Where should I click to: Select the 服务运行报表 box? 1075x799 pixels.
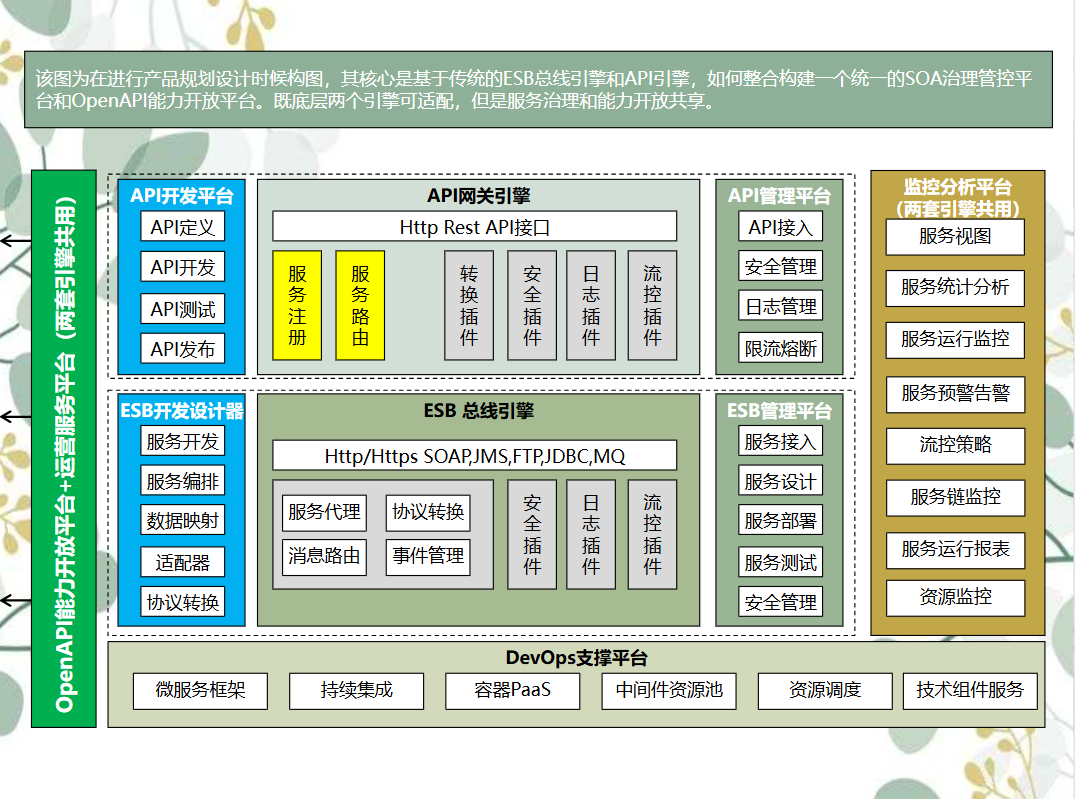point(955,550)
